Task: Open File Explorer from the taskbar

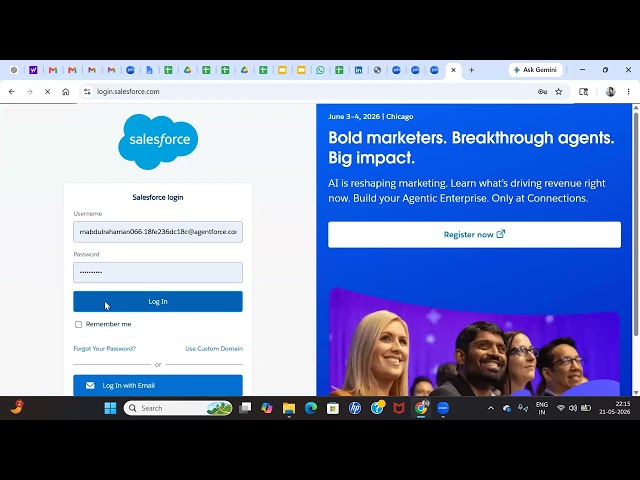Action: pyautogui.click(x=289, y=408)
